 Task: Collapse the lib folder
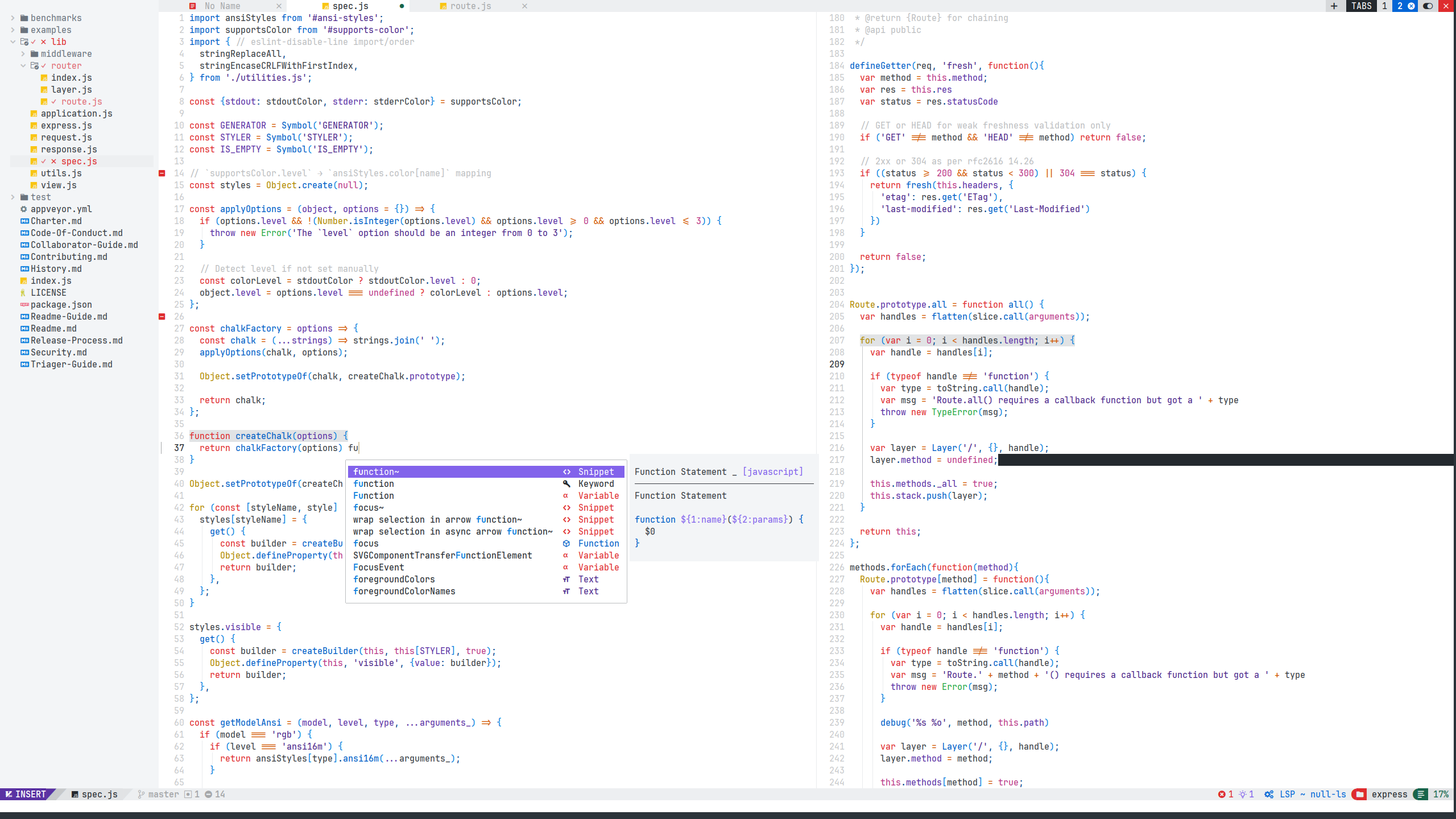[13, 42]
